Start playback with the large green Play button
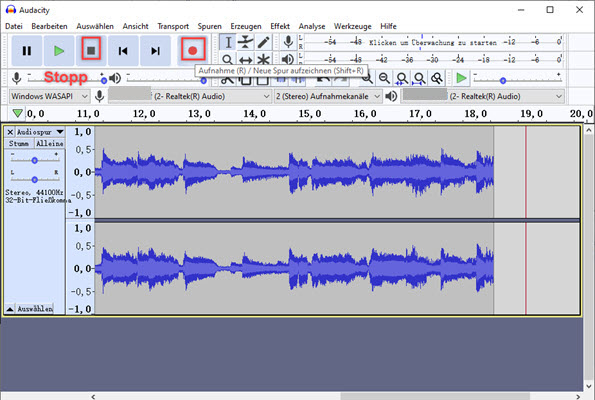Viewport: 595px width, 400px height. point(59,50)
